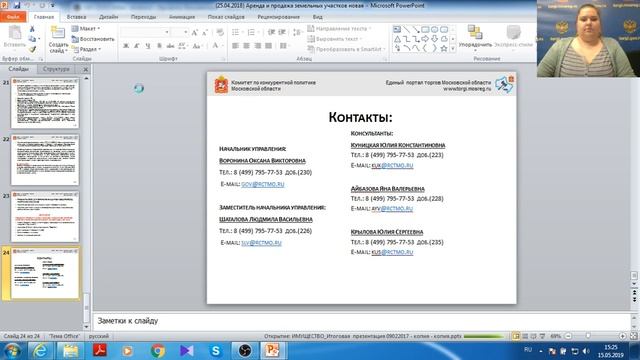Click the Arrange (Упорядочить) icon
This screenshot has height=360, width=640.
click(x=475, y=32)
